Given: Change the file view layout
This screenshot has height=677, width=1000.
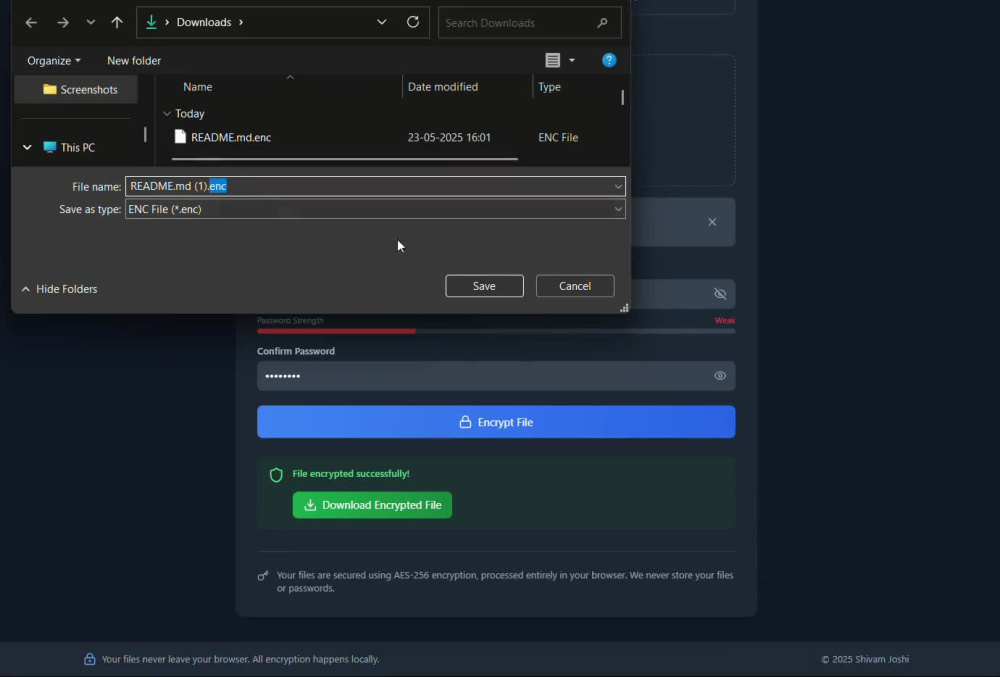Looking at the screenshot, I should (x=552, y=60).
